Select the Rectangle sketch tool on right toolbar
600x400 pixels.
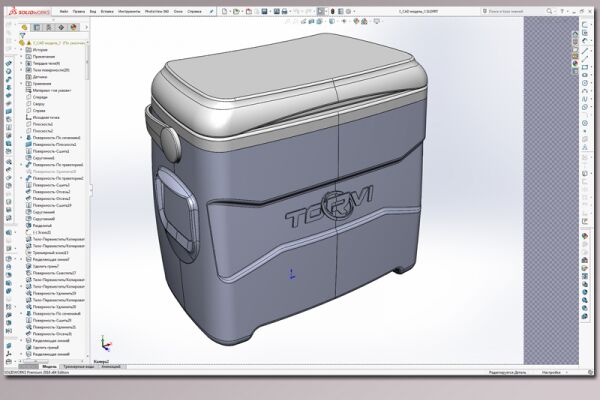(584, 67)
